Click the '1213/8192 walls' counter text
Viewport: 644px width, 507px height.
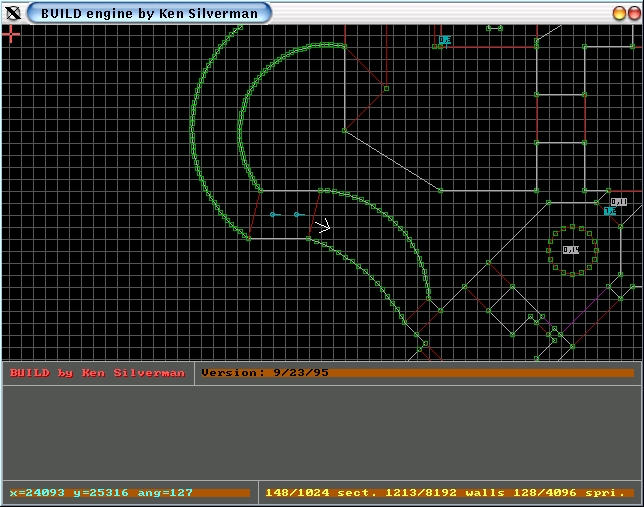click(445, 492)
